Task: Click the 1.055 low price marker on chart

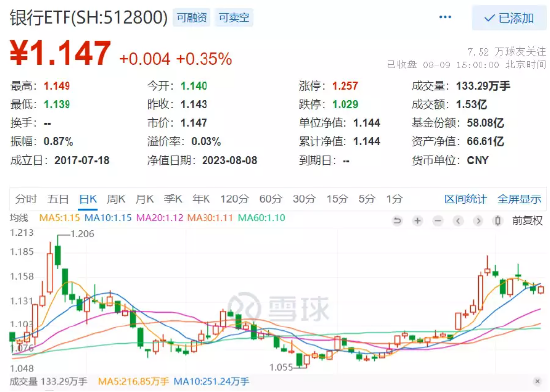Action: (x=281, y=367)
